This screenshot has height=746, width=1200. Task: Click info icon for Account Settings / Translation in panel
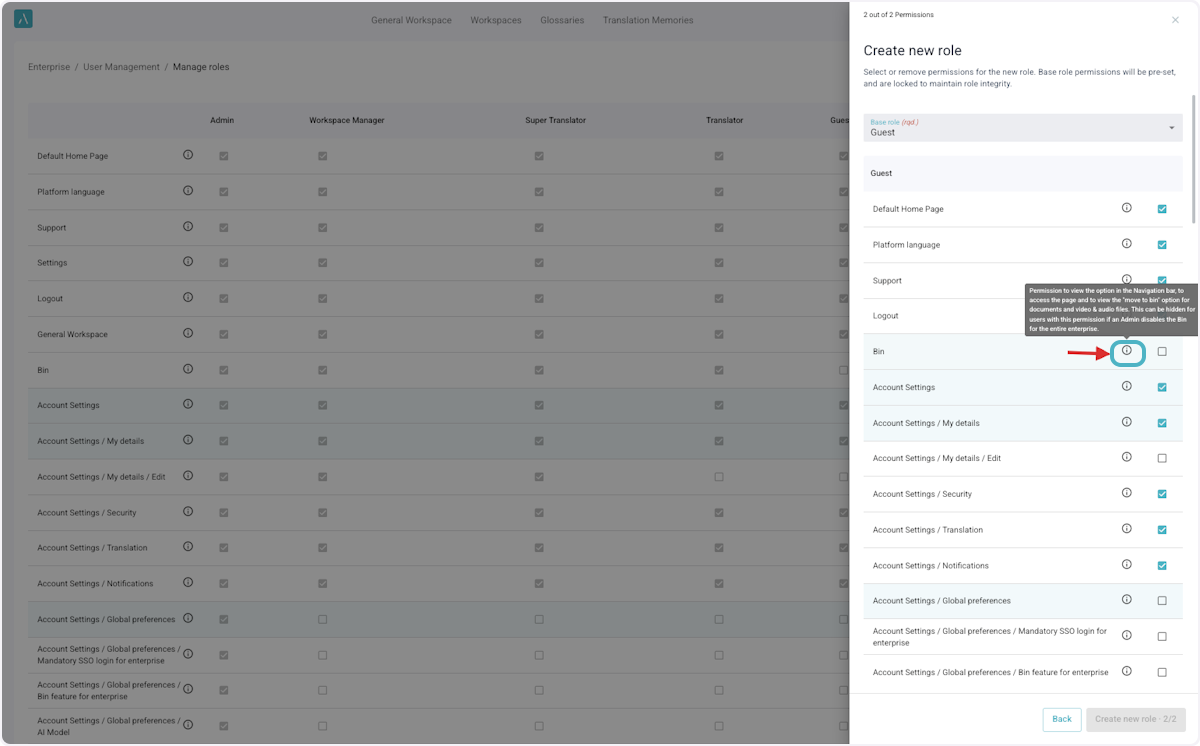[1126, 529]
